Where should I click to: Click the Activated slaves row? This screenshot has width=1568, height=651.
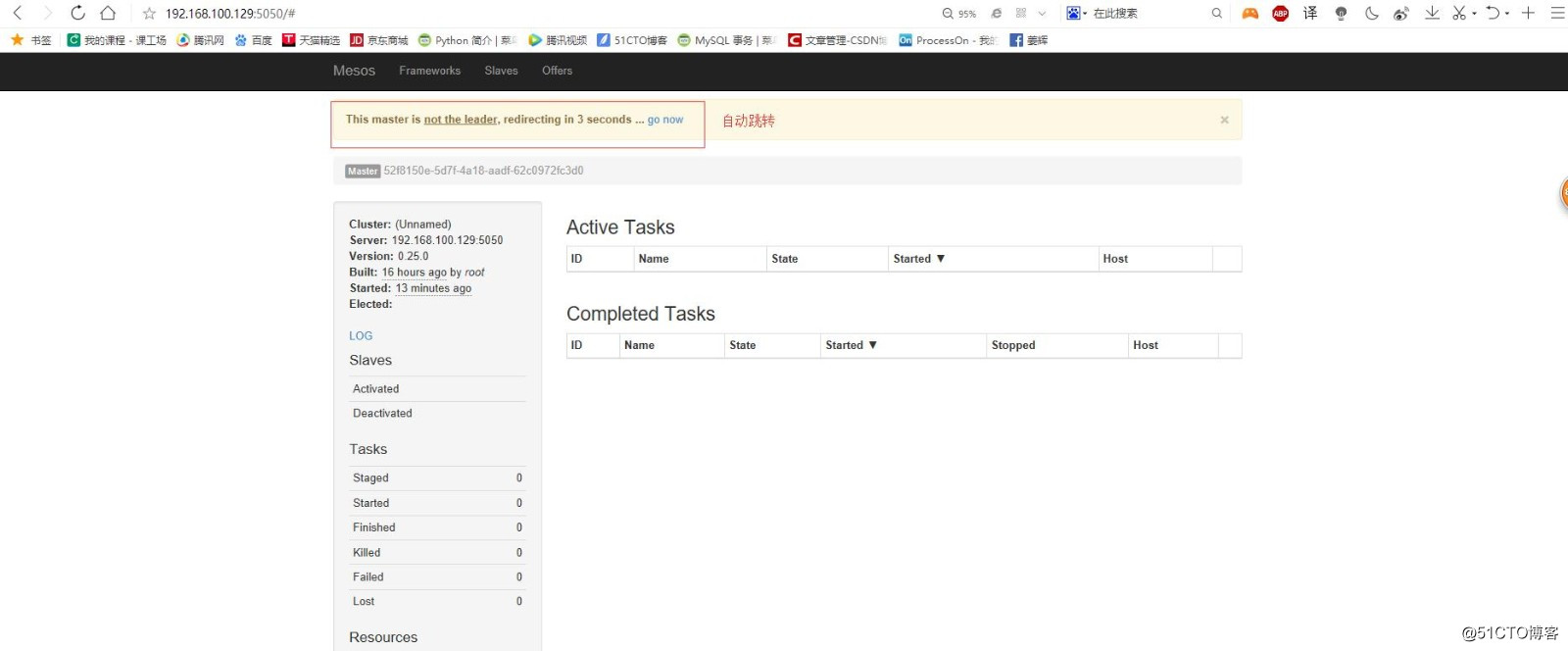click(437, 389)
